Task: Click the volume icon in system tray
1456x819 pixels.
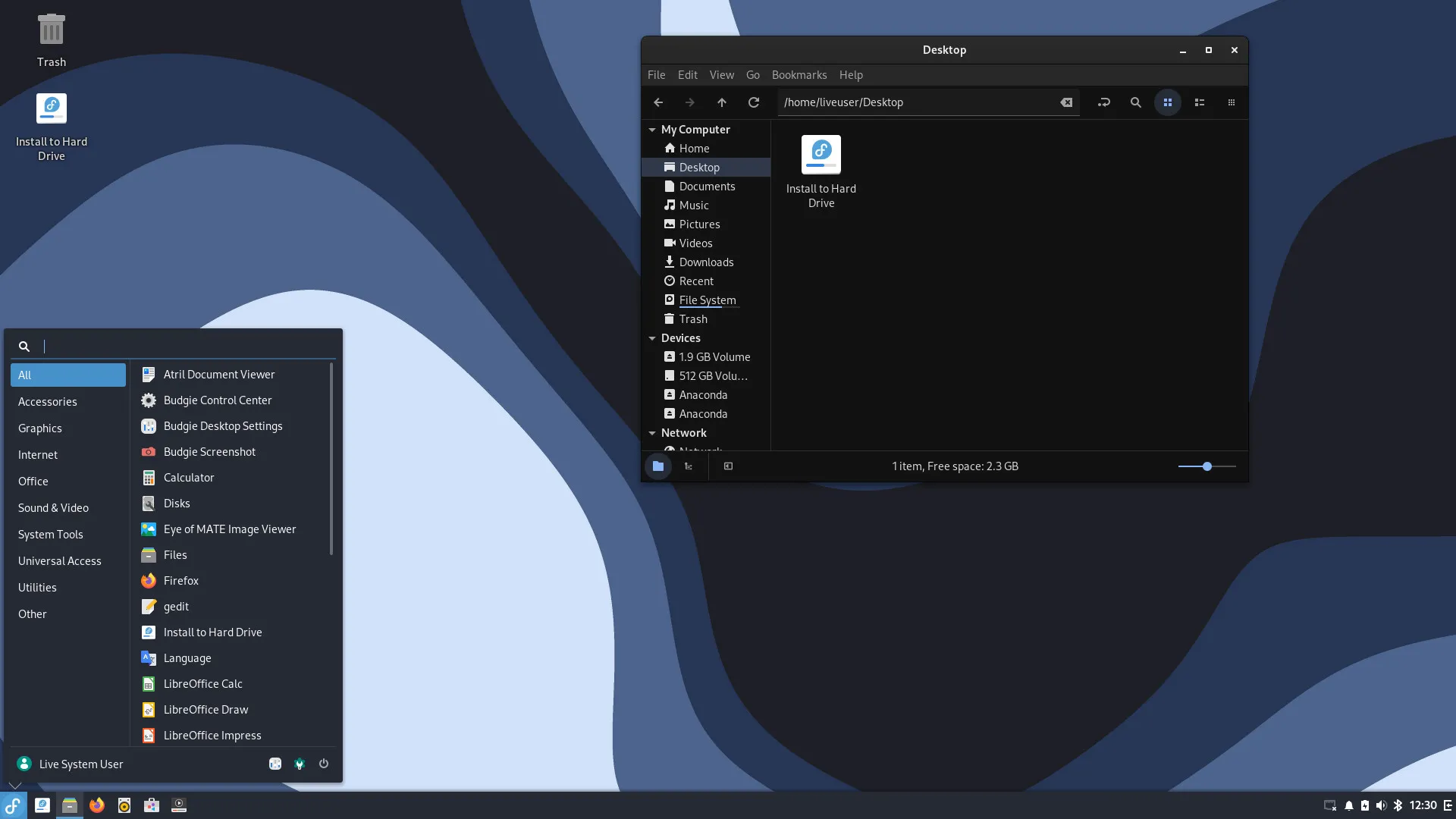Action: click(1381, 805)
